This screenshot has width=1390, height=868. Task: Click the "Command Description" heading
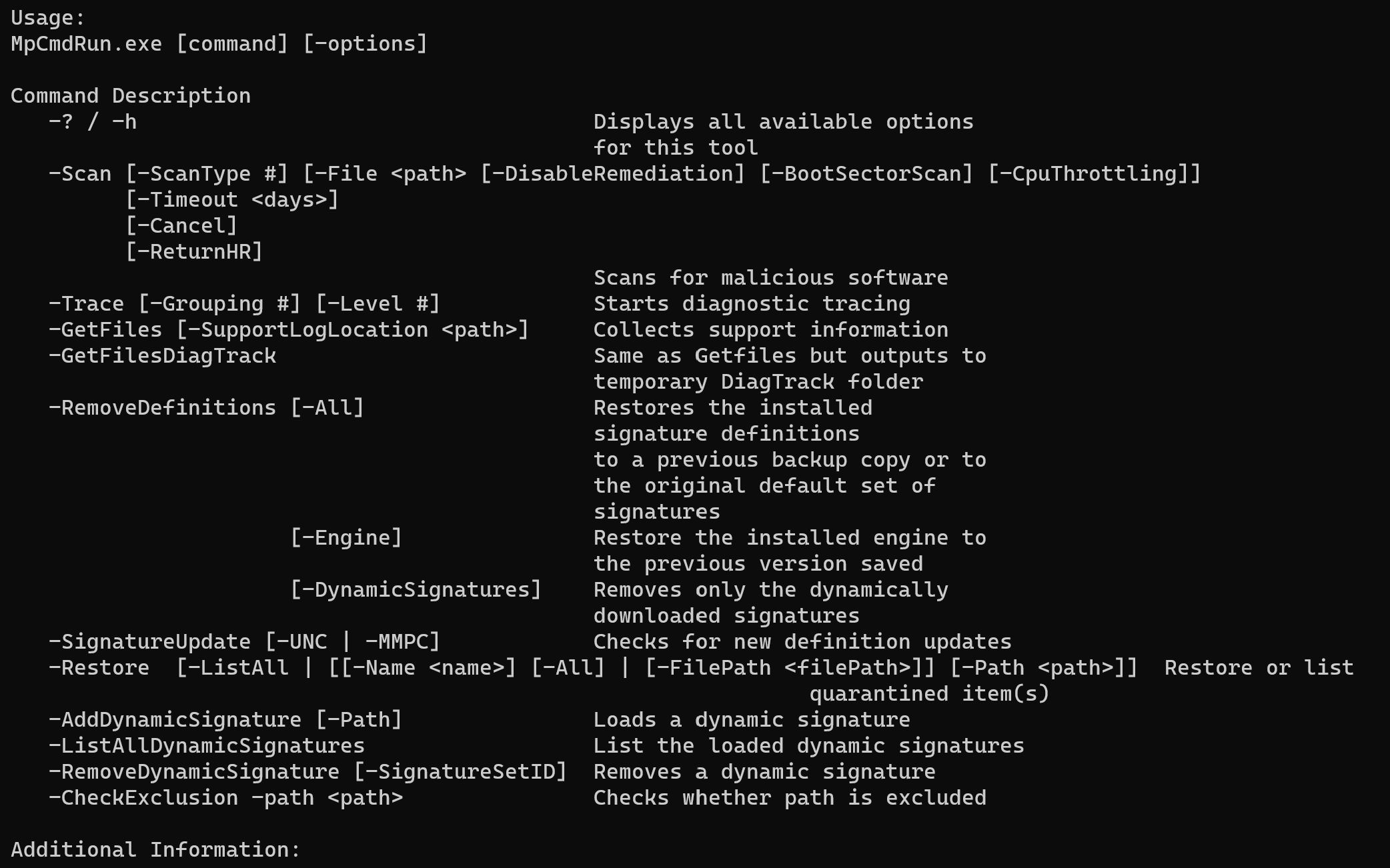point(131,96)
